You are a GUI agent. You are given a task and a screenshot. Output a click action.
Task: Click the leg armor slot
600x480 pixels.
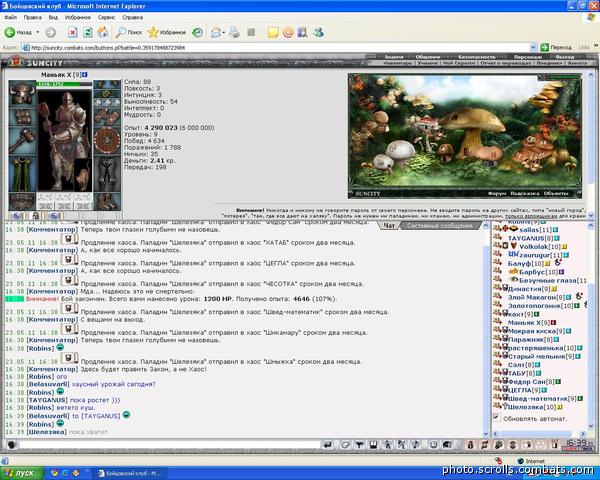click(x=107, y=173)
